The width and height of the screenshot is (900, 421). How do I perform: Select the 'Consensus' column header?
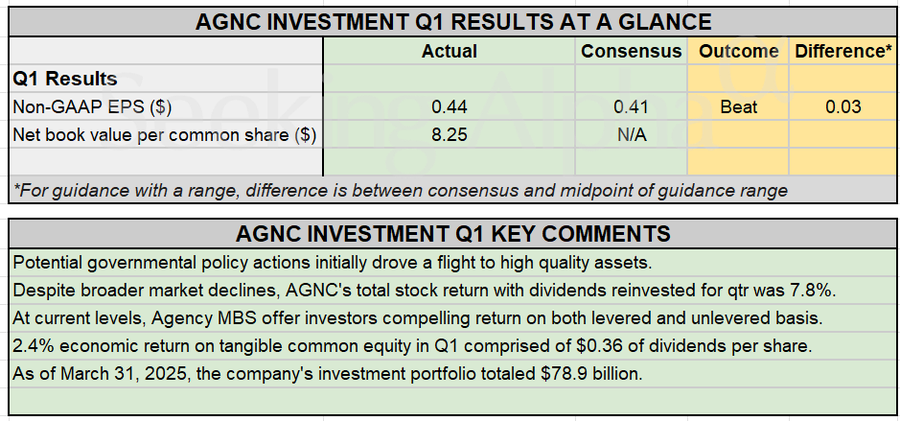click(x=631, y=50)
